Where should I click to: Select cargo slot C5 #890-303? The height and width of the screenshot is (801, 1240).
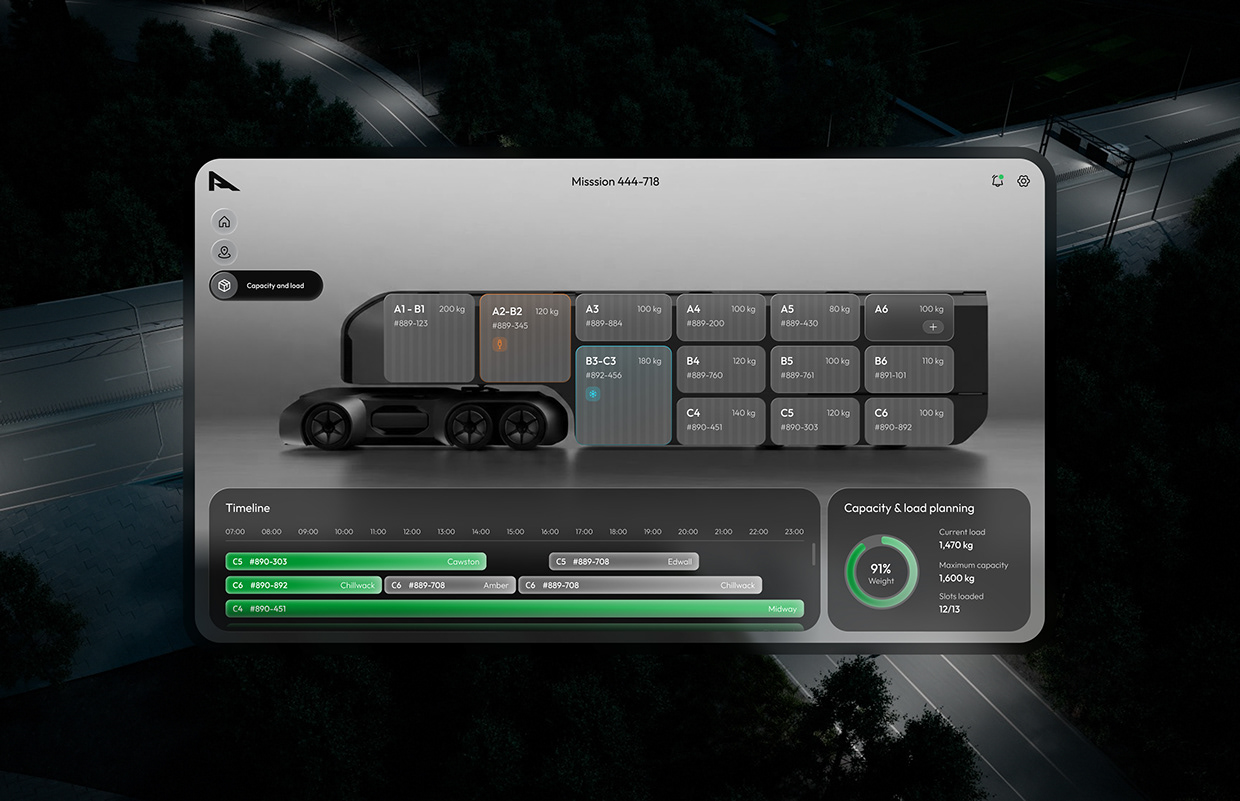tap(815, 421)
